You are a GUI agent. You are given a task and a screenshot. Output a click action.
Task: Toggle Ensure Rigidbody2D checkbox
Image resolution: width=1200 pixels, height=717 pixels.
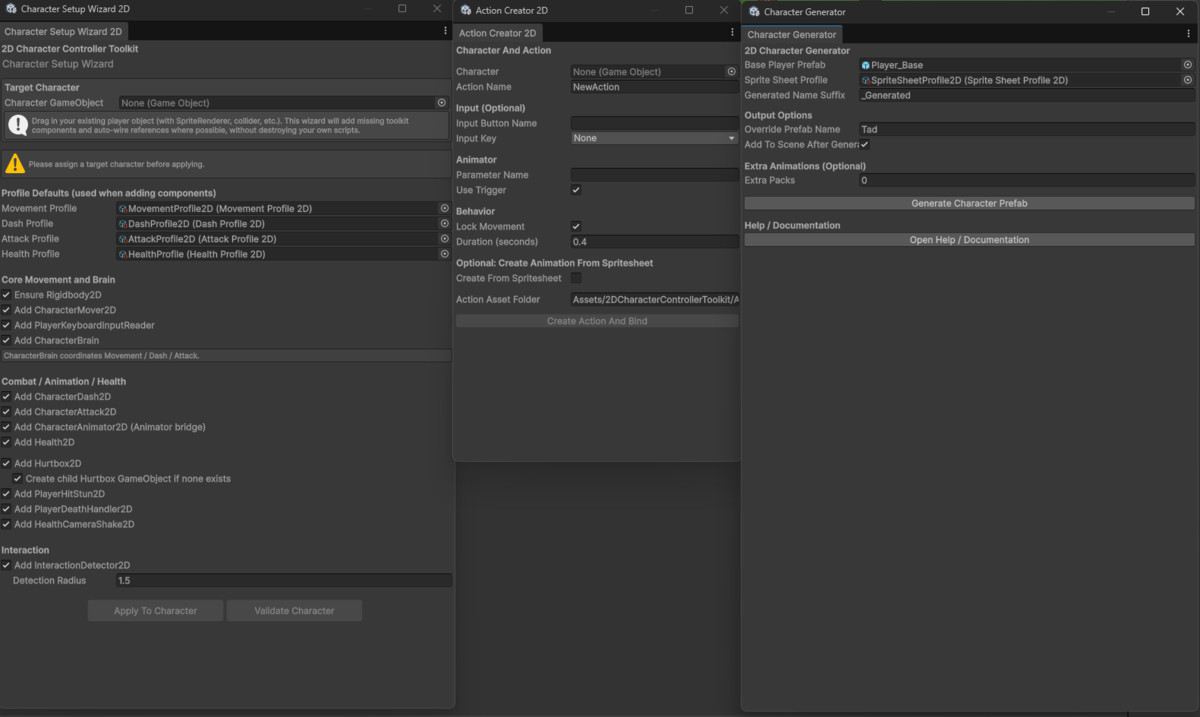pyautogui.click(x=6, y=295)
